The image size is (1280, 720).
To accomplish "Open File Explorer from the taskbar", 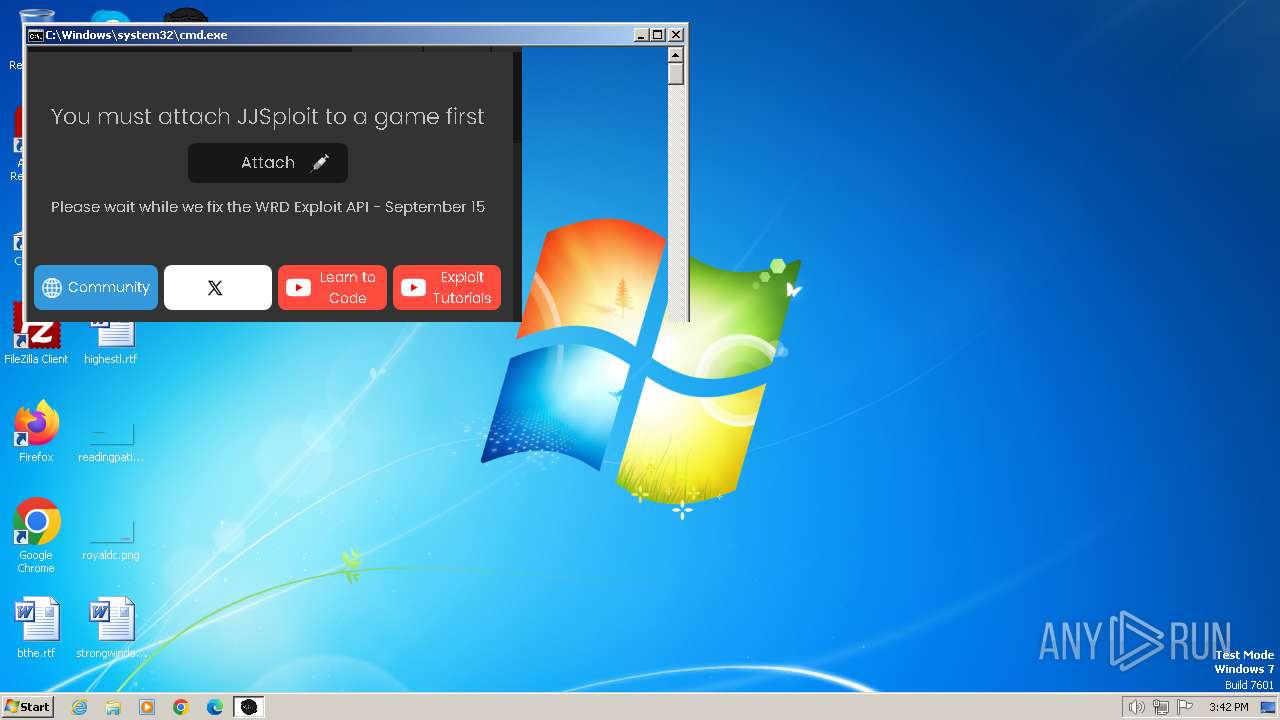I will (x=113, y=707).
